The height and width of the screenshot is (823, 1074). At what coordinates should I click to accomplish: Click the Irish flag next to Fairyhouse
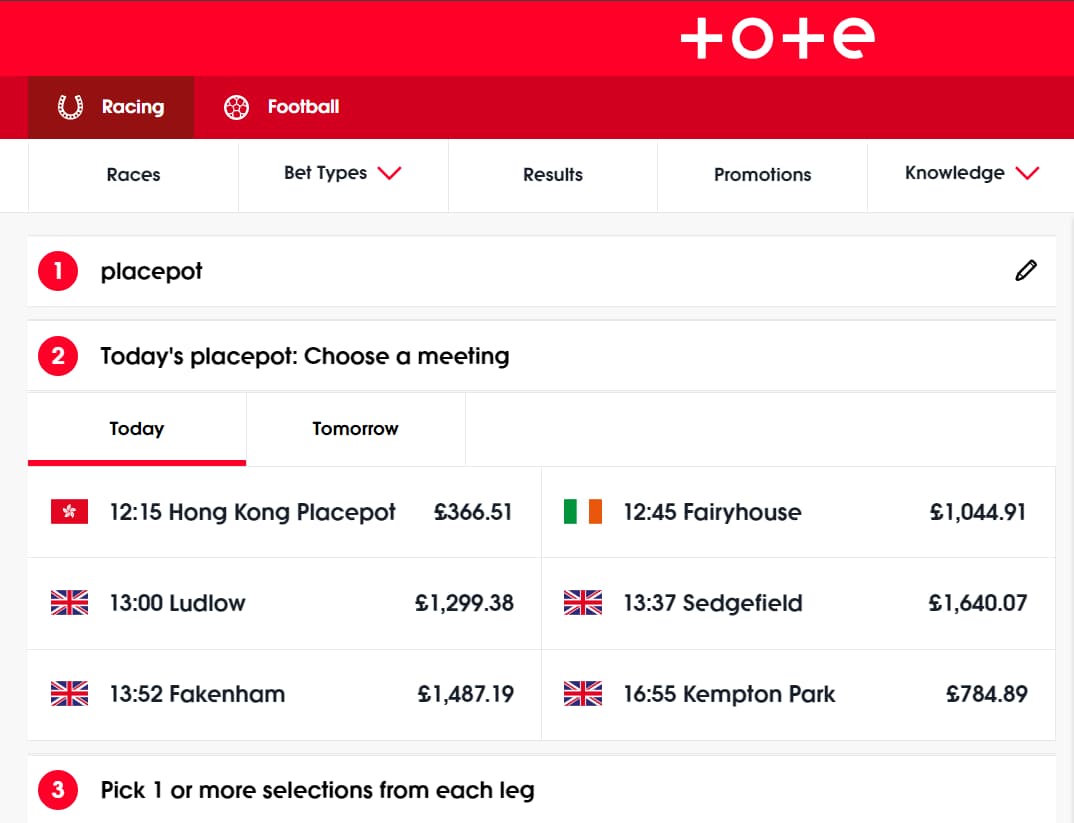point(583,512)
